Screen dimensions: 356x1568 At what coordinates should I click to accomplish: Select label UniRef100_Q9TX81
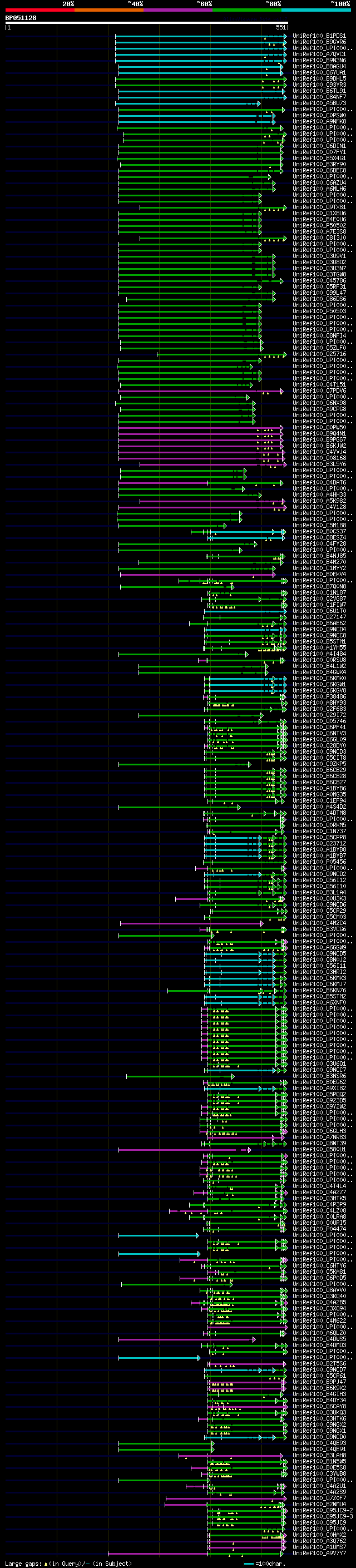319,207
